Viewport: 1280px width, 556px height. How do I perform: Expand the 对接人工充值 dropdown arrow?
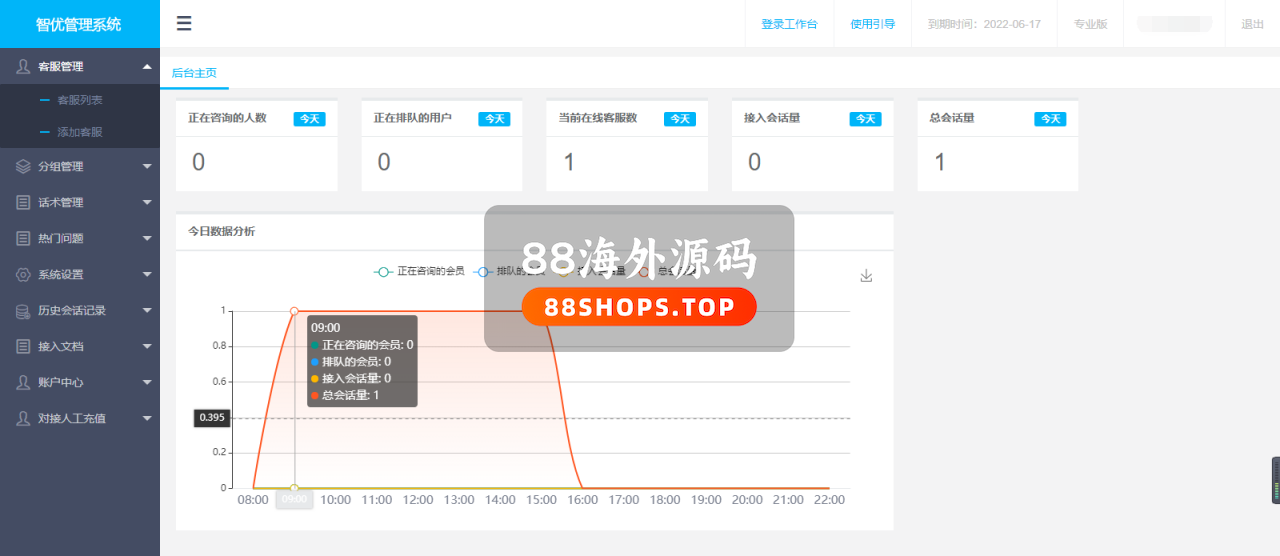pos(147,418)
